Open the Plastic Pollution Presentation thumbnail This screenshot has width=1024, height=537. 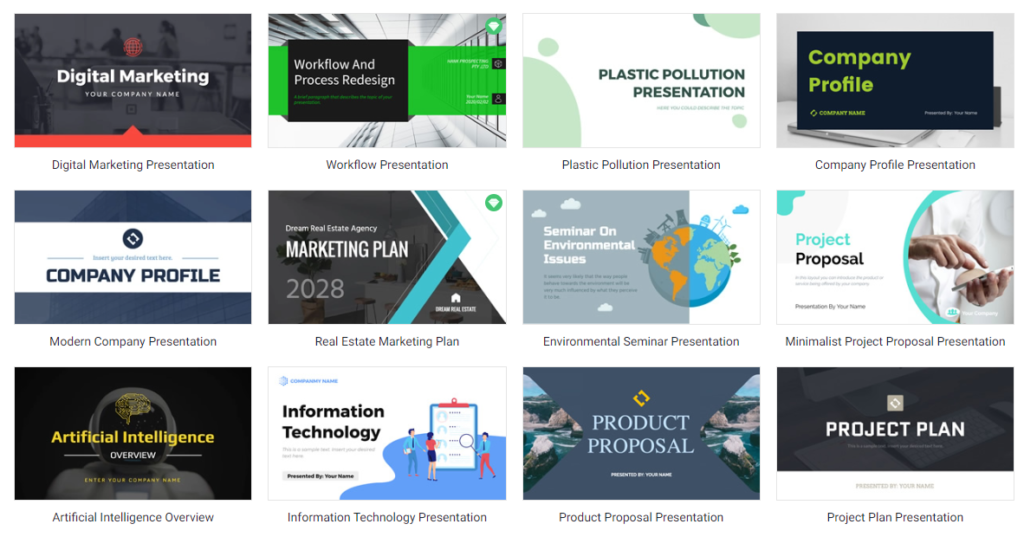(x=641, y=80)
